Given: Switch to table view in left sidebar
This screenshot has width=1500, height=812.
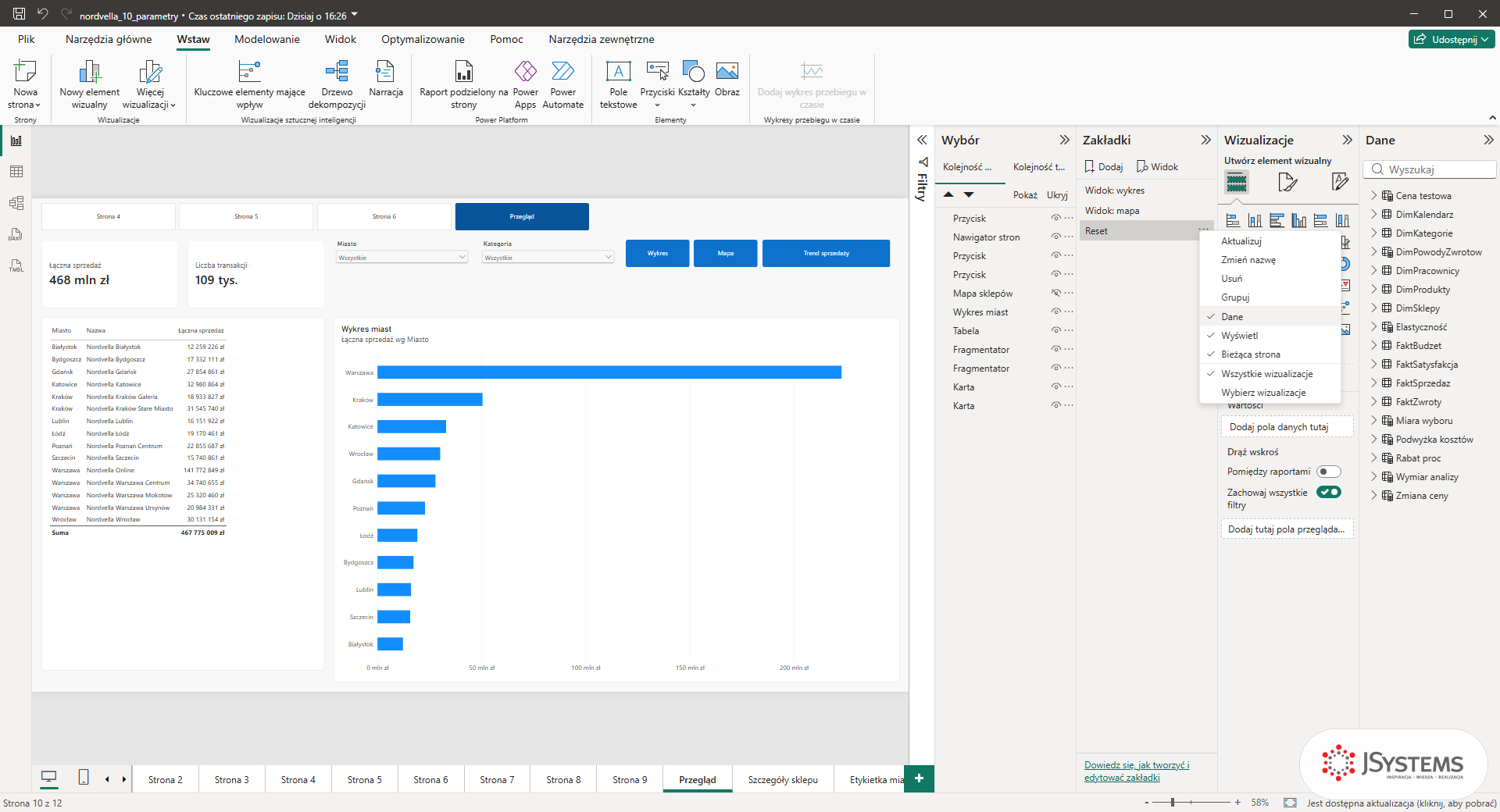Looking at the screenshot, I should (16, 172).
